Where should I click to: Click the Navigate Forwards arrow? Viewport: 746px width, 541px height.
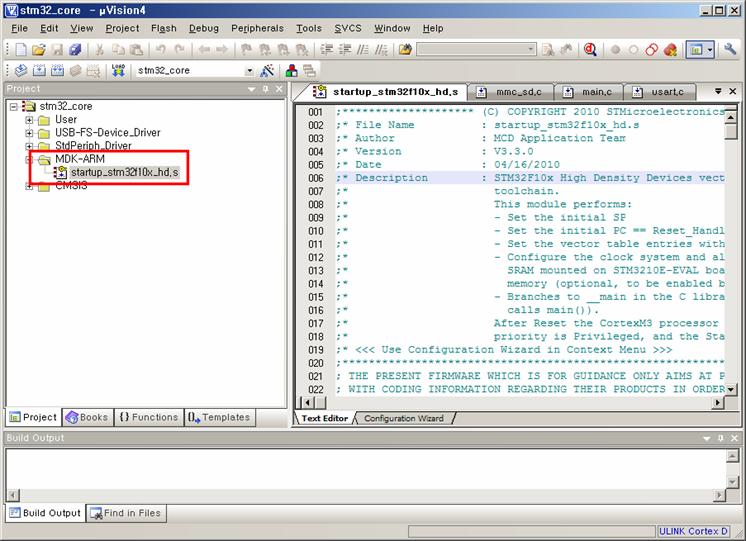(x=222, y=49)
